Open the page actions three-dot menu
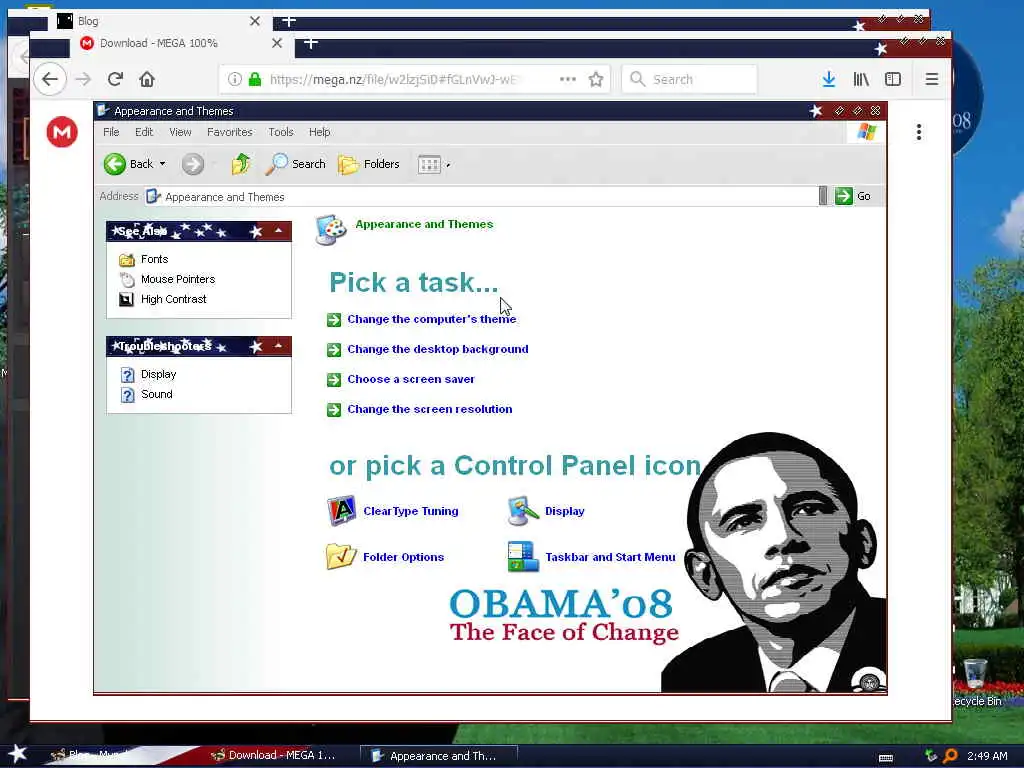1024x768 pixels. [x=568, y=79]
